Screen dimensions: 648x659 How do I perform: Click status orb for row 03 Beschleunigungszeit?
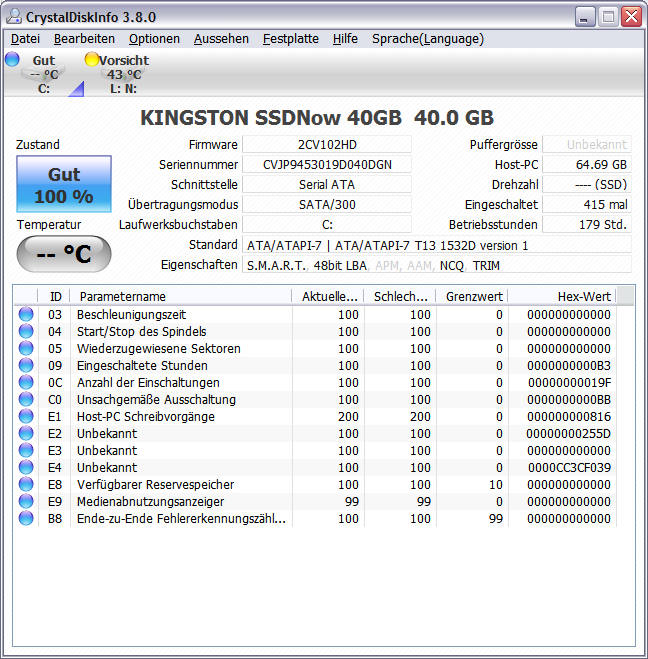(26, 314)
